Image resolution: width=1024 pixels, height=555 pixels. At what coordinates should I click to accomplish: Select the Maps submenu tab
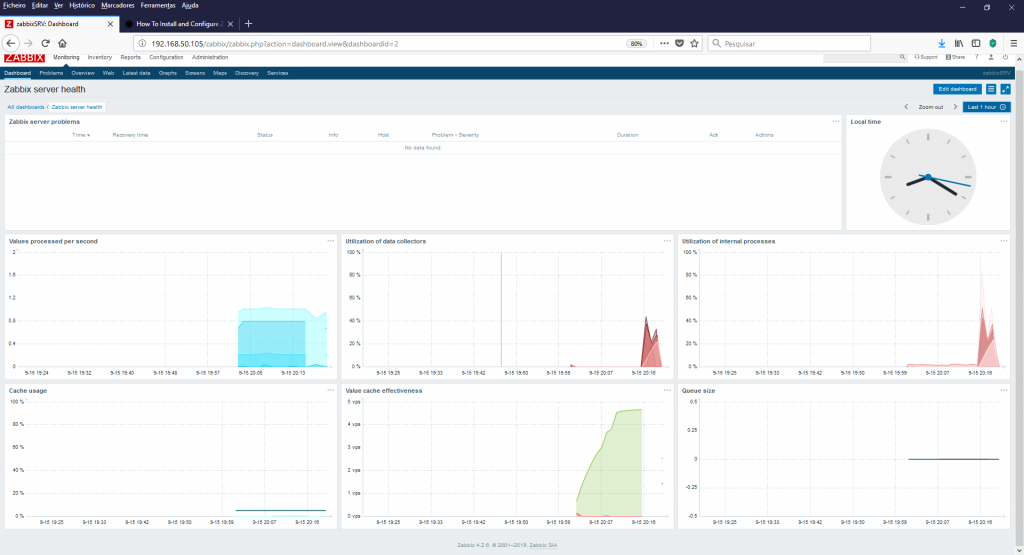220,73
